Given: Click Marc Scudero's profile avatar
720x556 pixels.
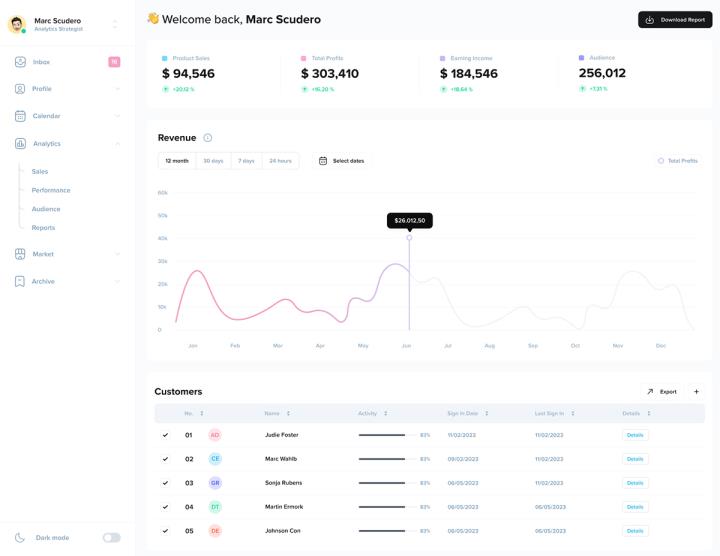Looking at the screenshot, I should 17,25.
